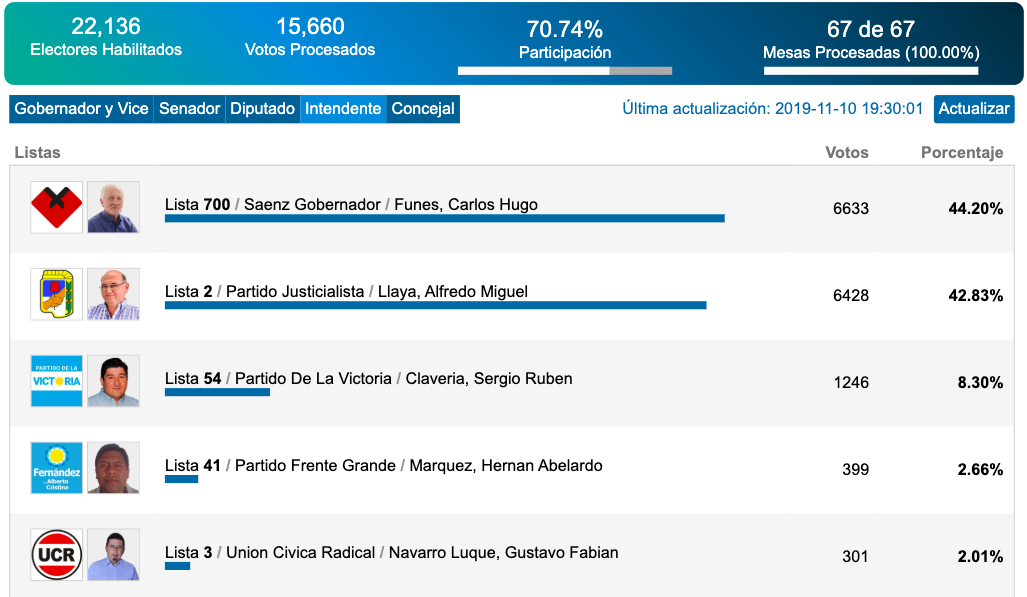1027x597 pixels.
Task: Select the Intendente tab
Action: [x=343, y=109]
